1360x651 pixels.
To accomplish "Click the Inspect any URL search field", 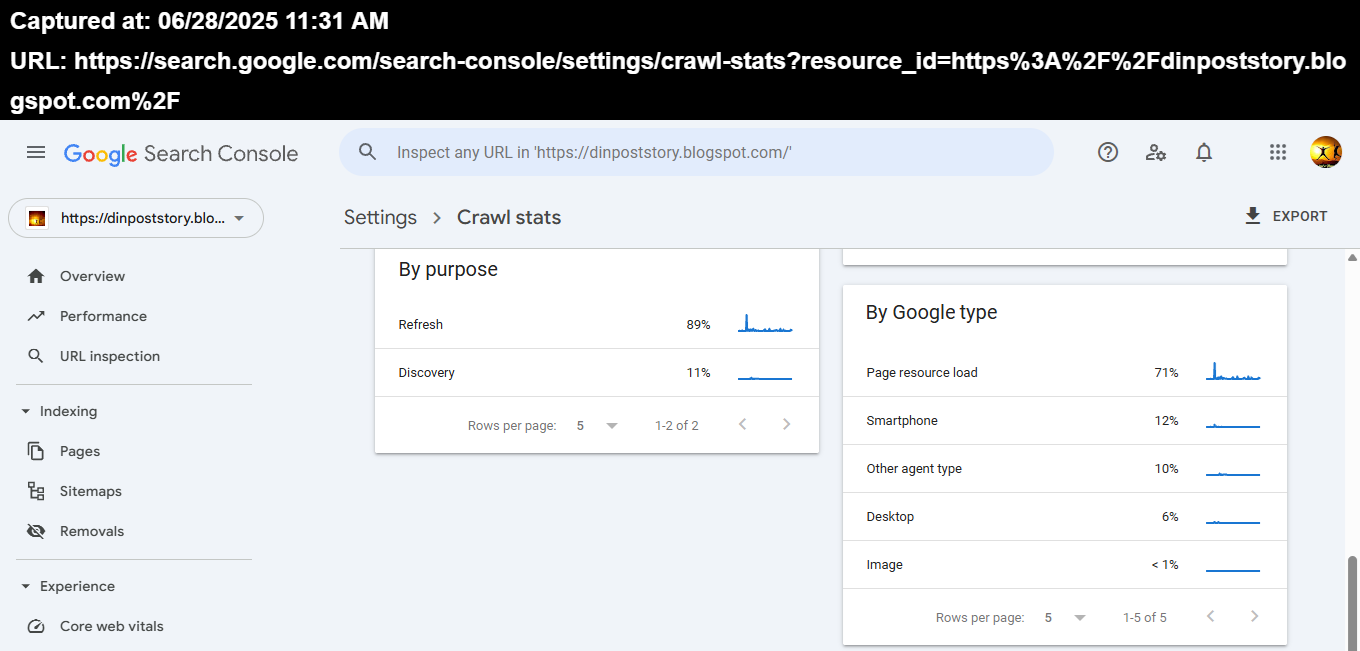I will click(700, 152).
